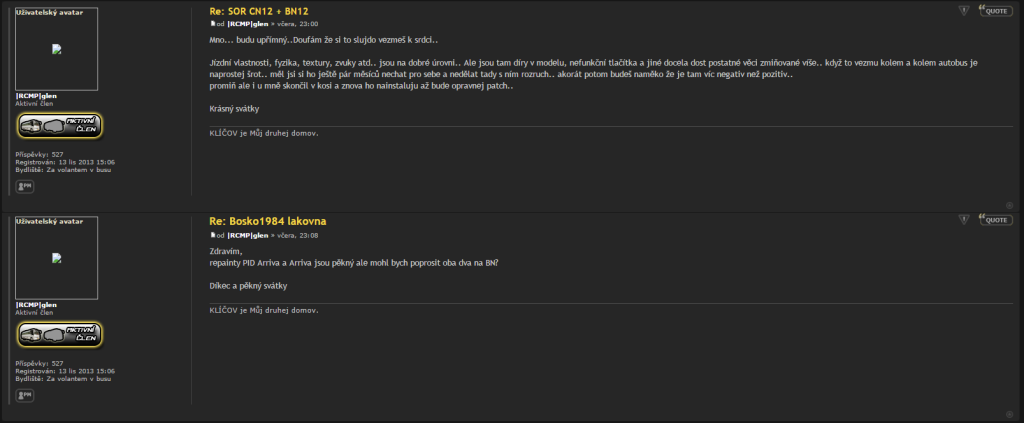Viewport: 1024px width, 423px height.
Task: Quote the Bosko1984 lakovna post
Action: tap(994, 219)
